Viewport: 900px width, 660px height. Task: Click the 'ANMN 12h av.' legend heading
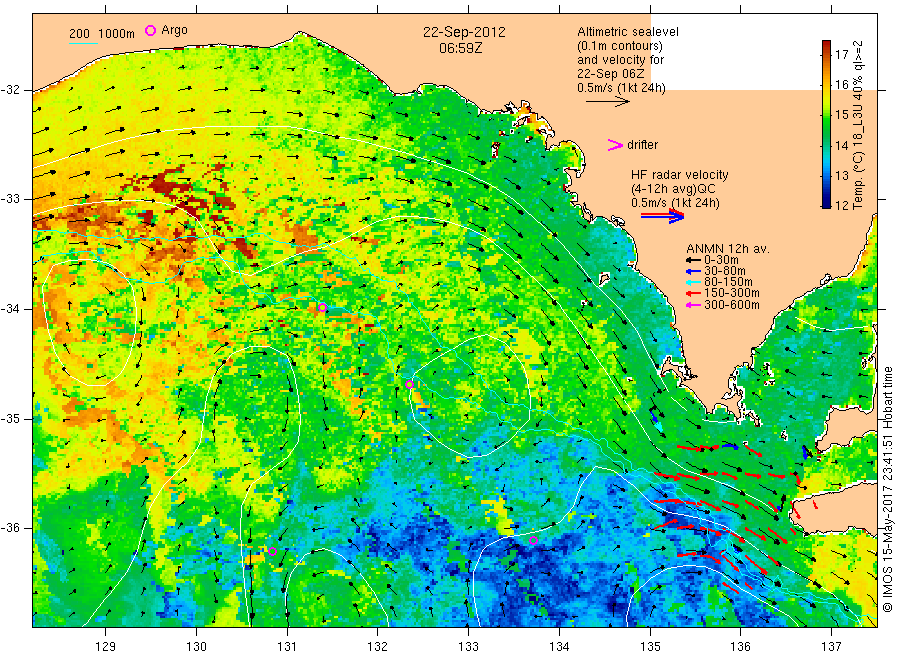point(728,249)
